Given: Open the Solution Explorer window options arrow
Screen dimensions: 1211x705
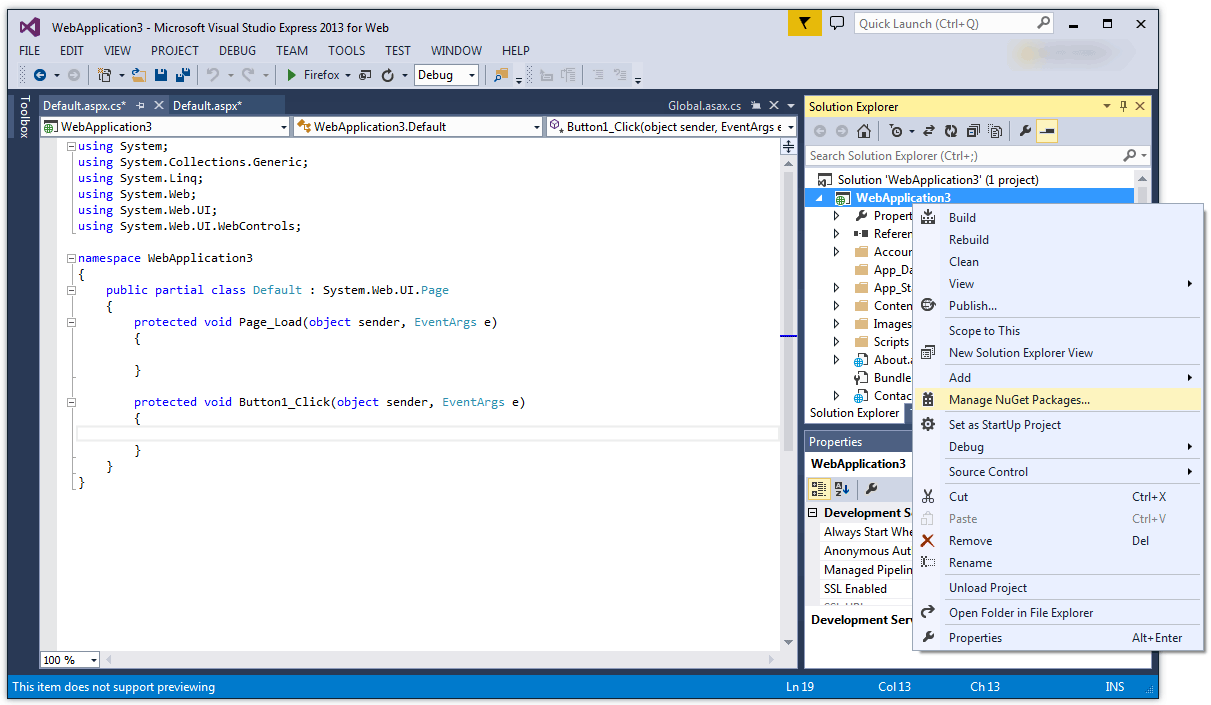Looking at the screenshot, I should point(1107,106).
